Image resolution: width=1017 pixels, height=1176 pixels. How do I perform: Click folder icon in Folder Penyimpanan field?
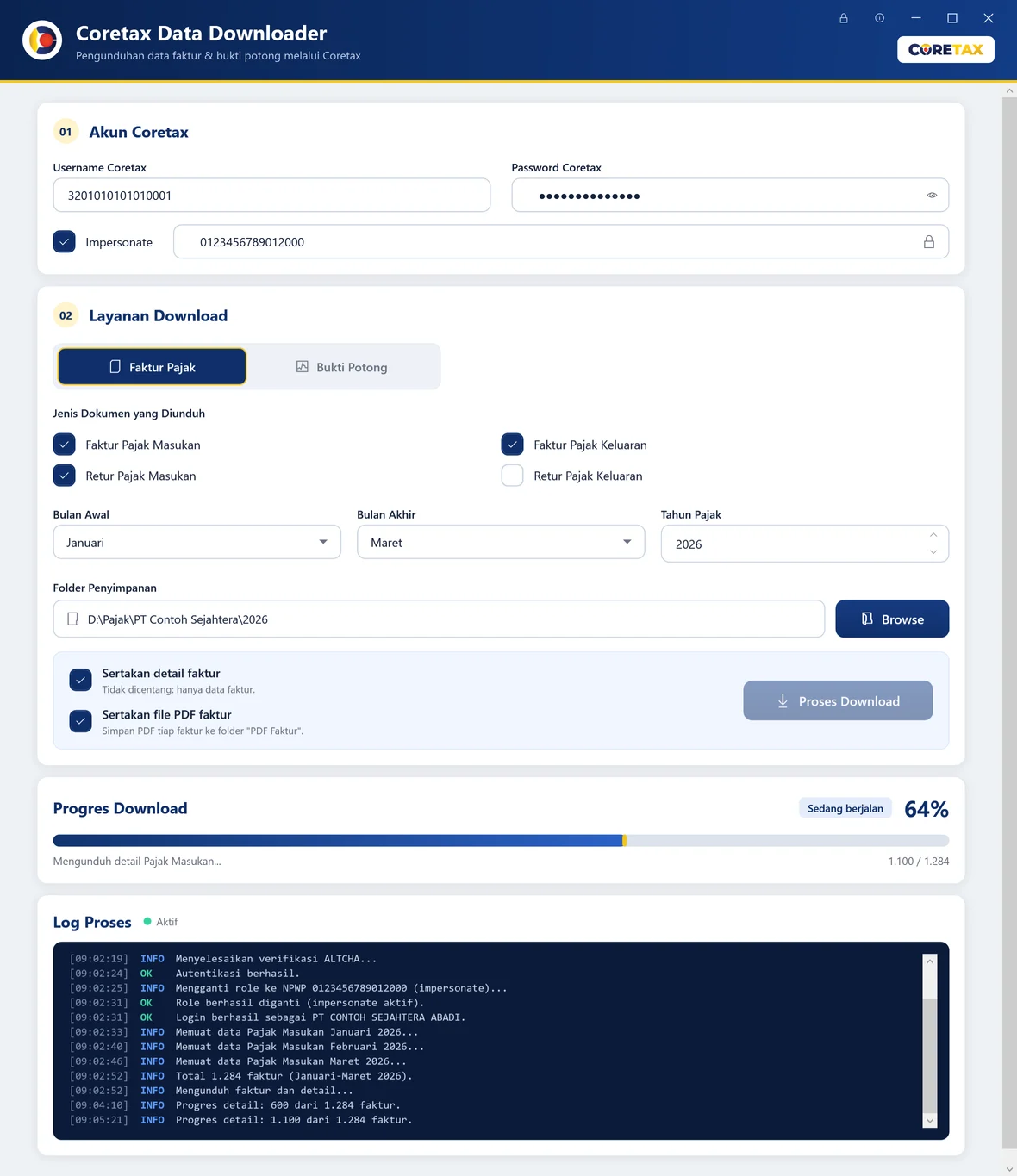(73, 619)
